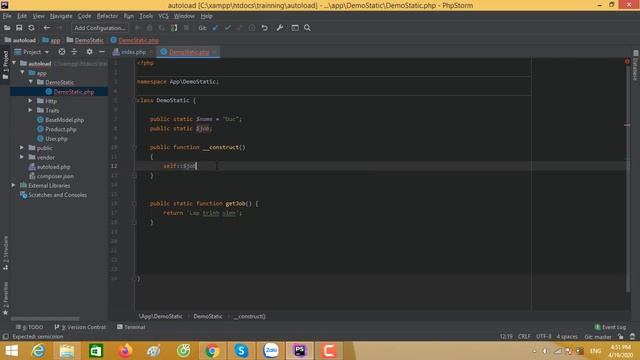Click the Git: master branch widget
640x360 pixels.
click(598, 337)
